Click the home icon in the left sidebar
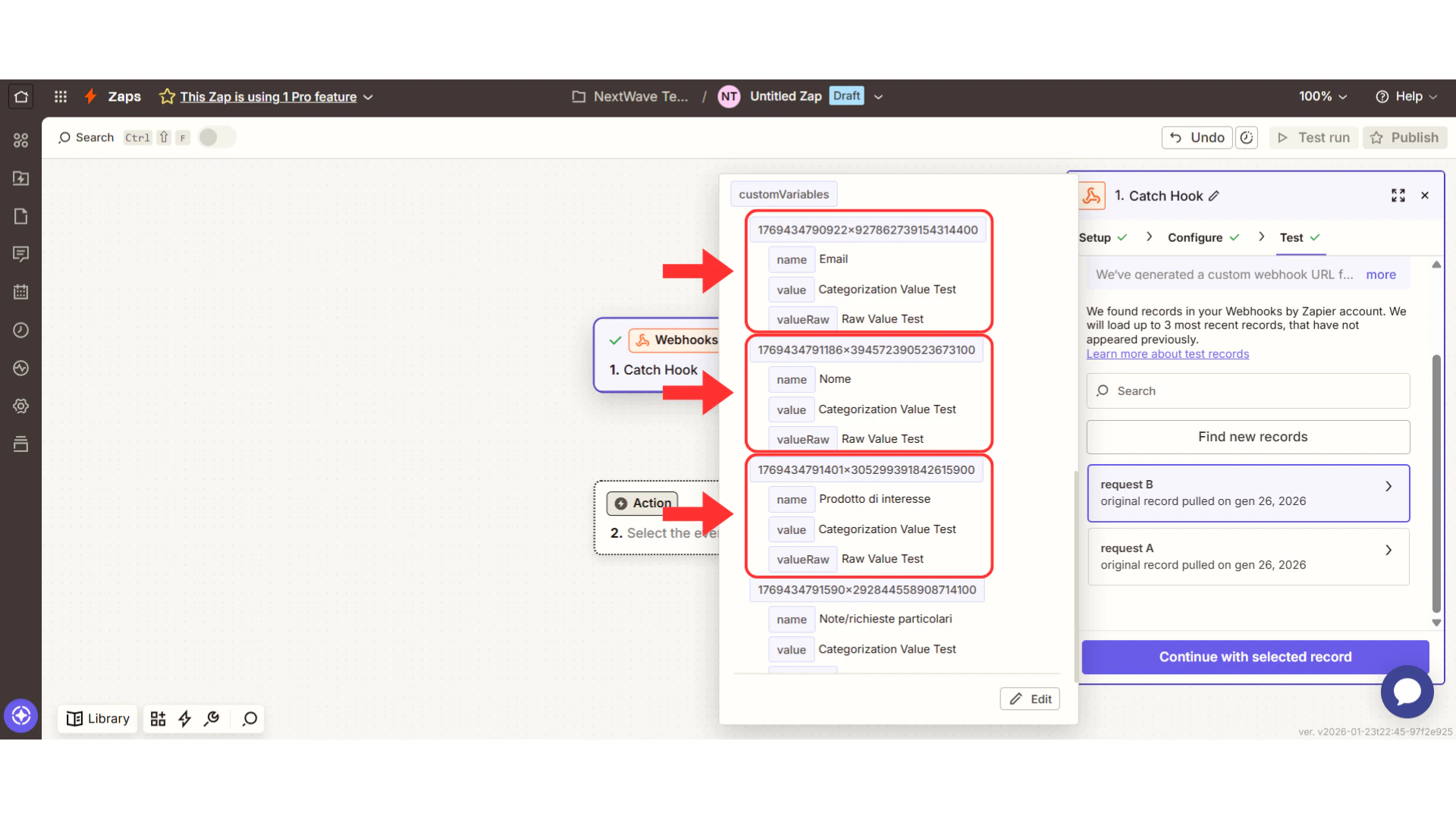The height and width of the screenshot is (819, 1456). click(x=20, y=96)
